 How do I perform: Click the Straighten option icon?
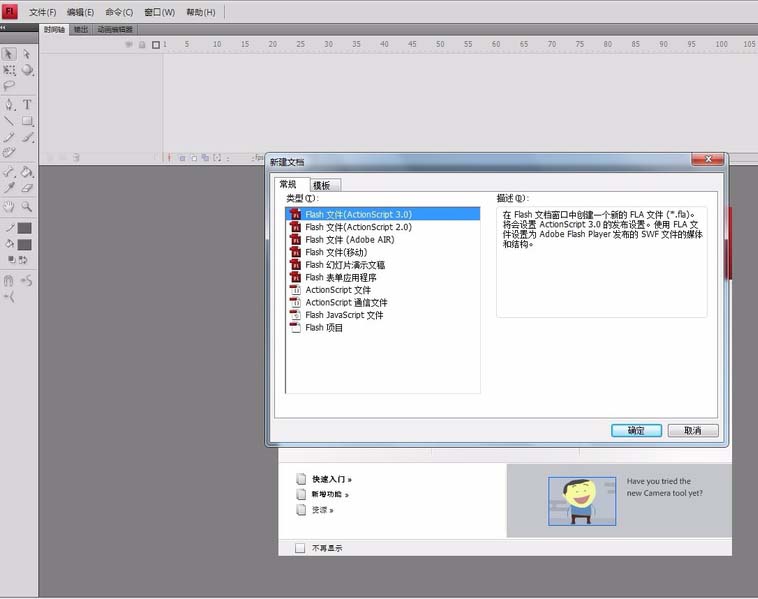click(x=9, y=297)
